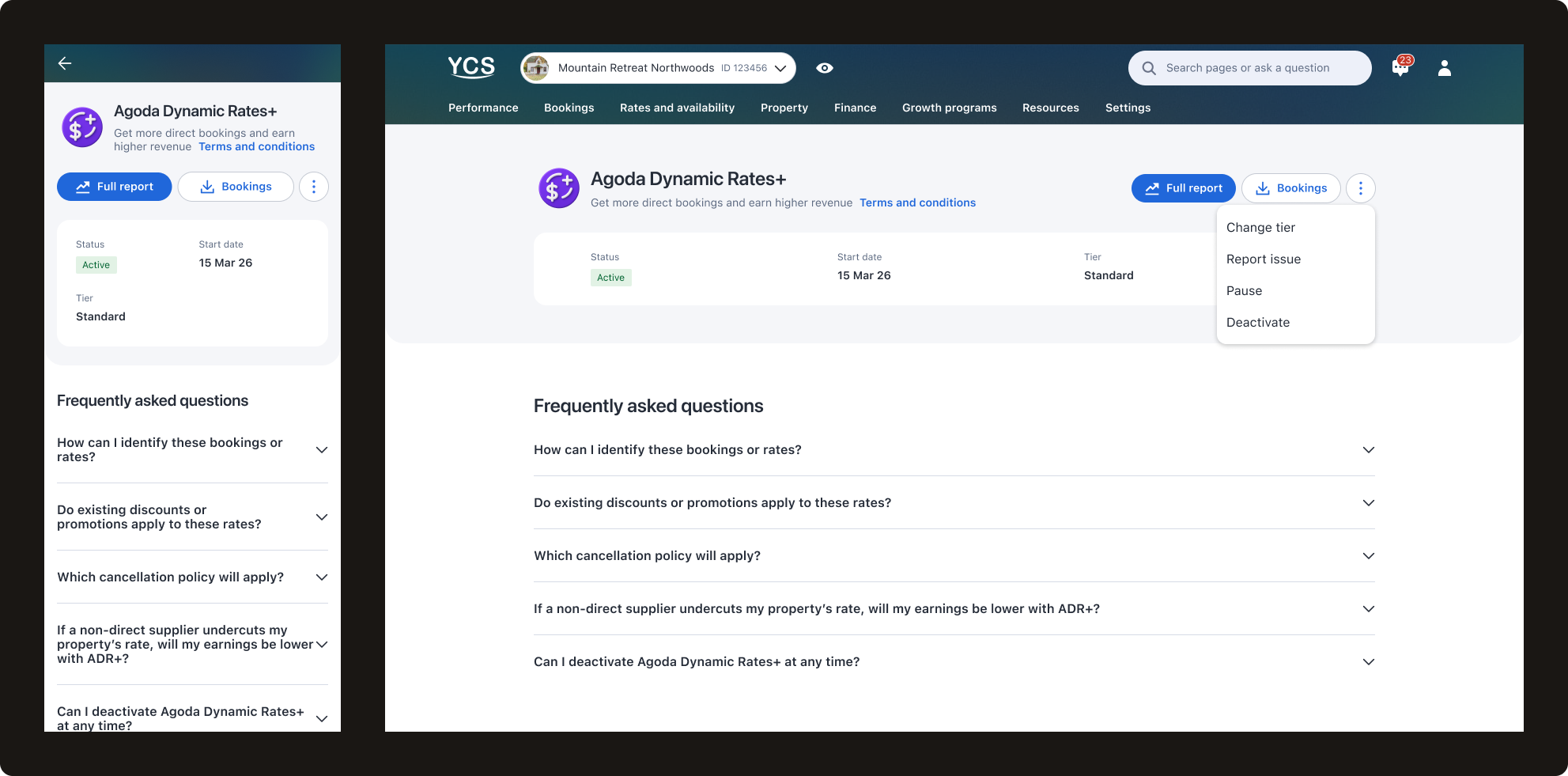Choose Pause in the options menu

coord(1296,290)
